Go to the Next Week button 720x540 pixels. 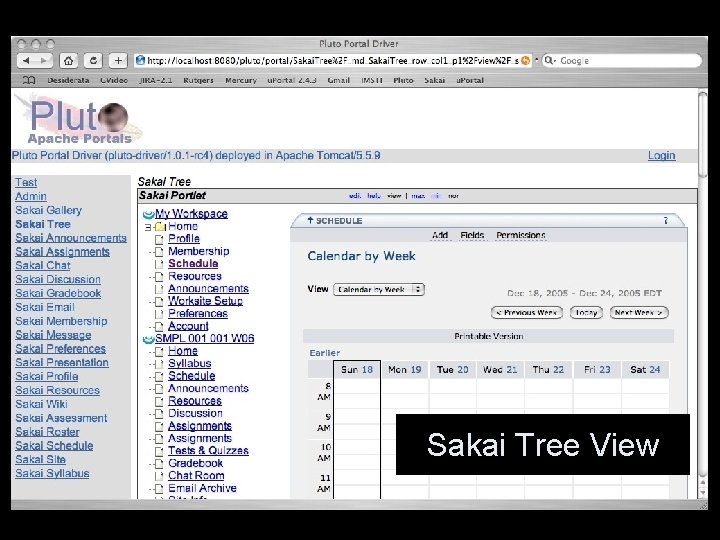tap(639, 313)
